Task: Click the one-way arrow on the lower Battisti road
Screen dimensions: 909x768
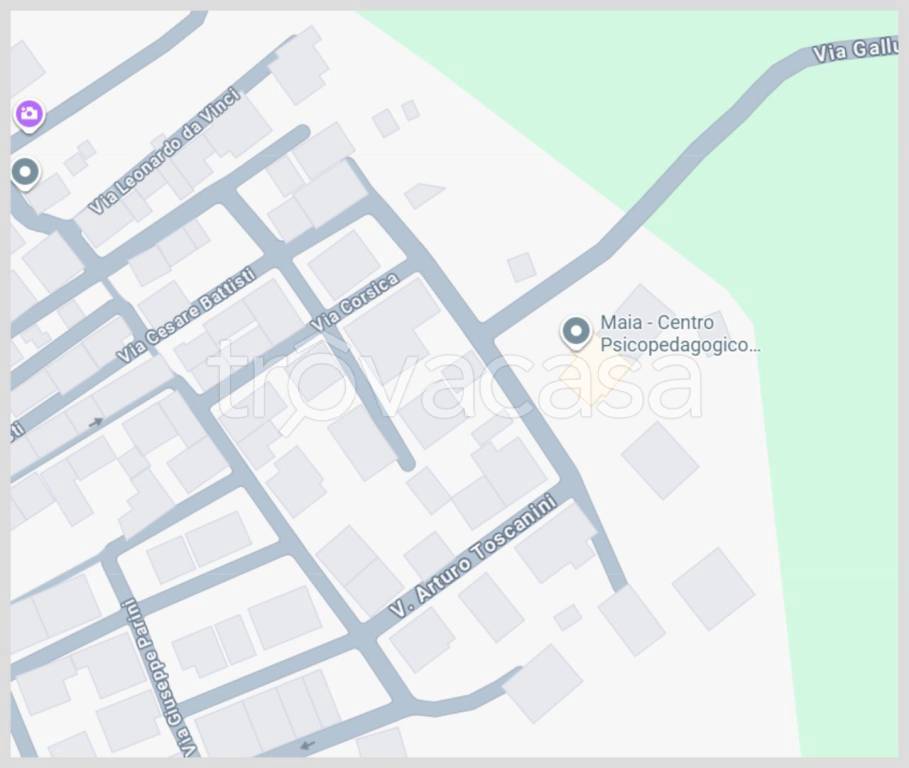Action: (96, 423)
